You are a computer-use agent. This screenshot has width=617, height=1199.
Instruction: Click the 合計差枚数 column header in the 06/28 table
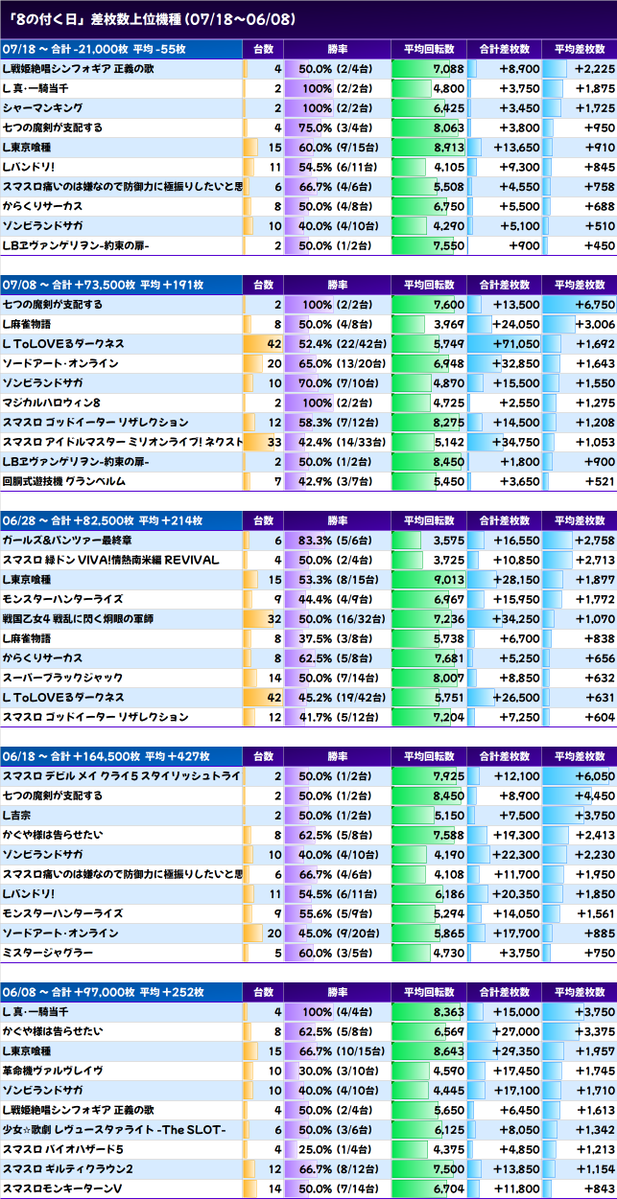[x=505, y=520]
